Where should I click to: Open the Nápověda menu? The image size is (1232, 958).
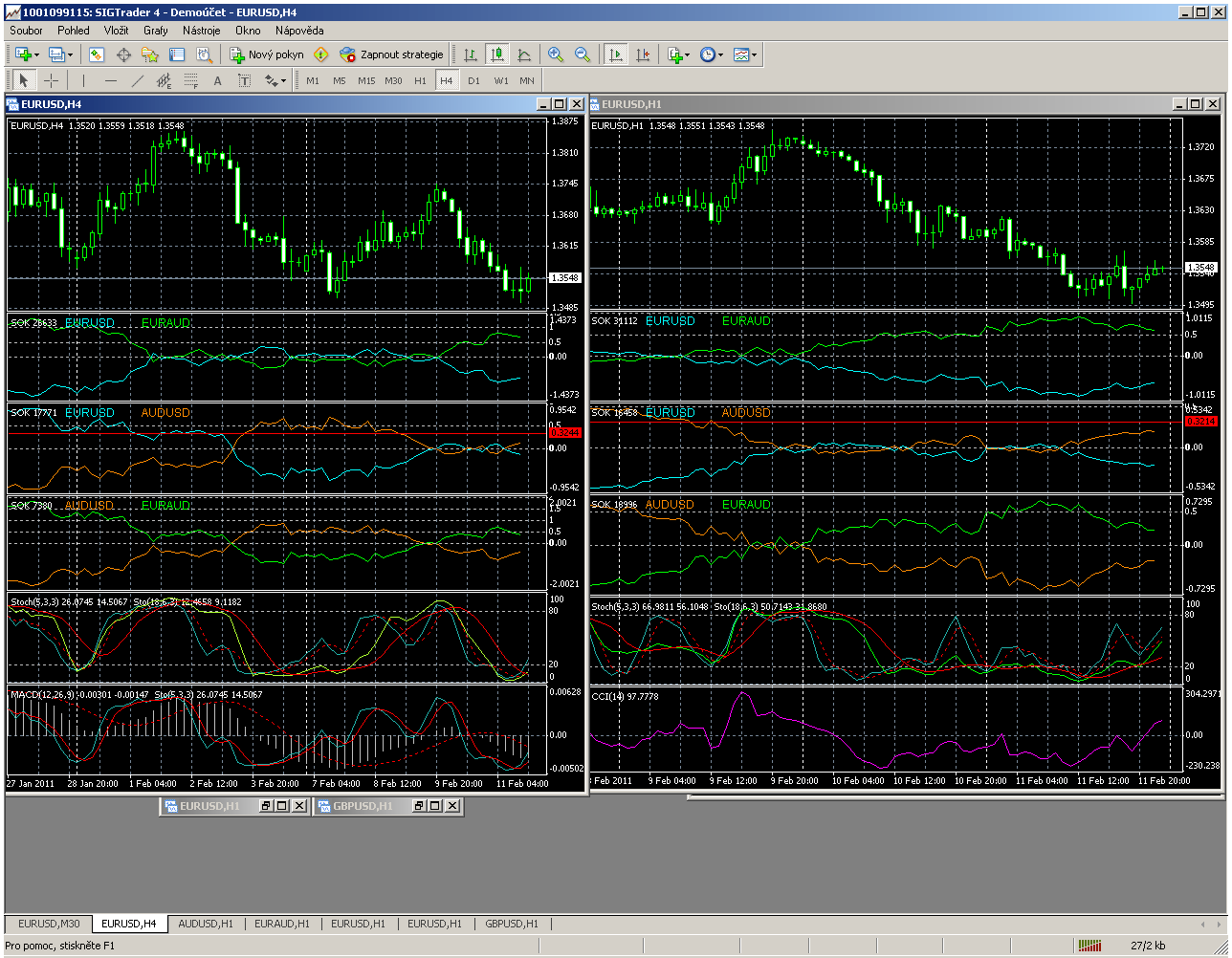point(299,31)
